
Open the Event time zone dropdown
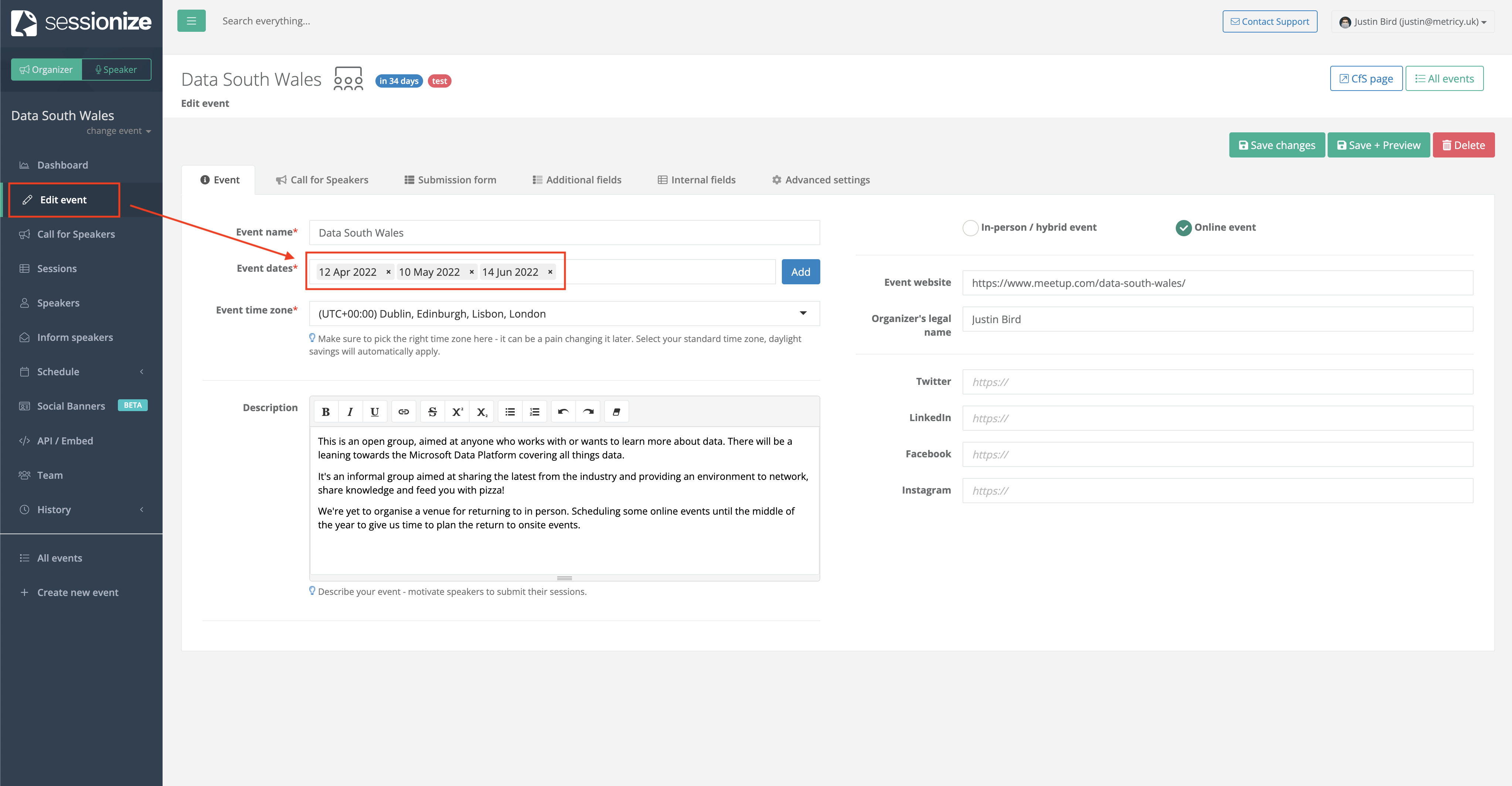564,314
